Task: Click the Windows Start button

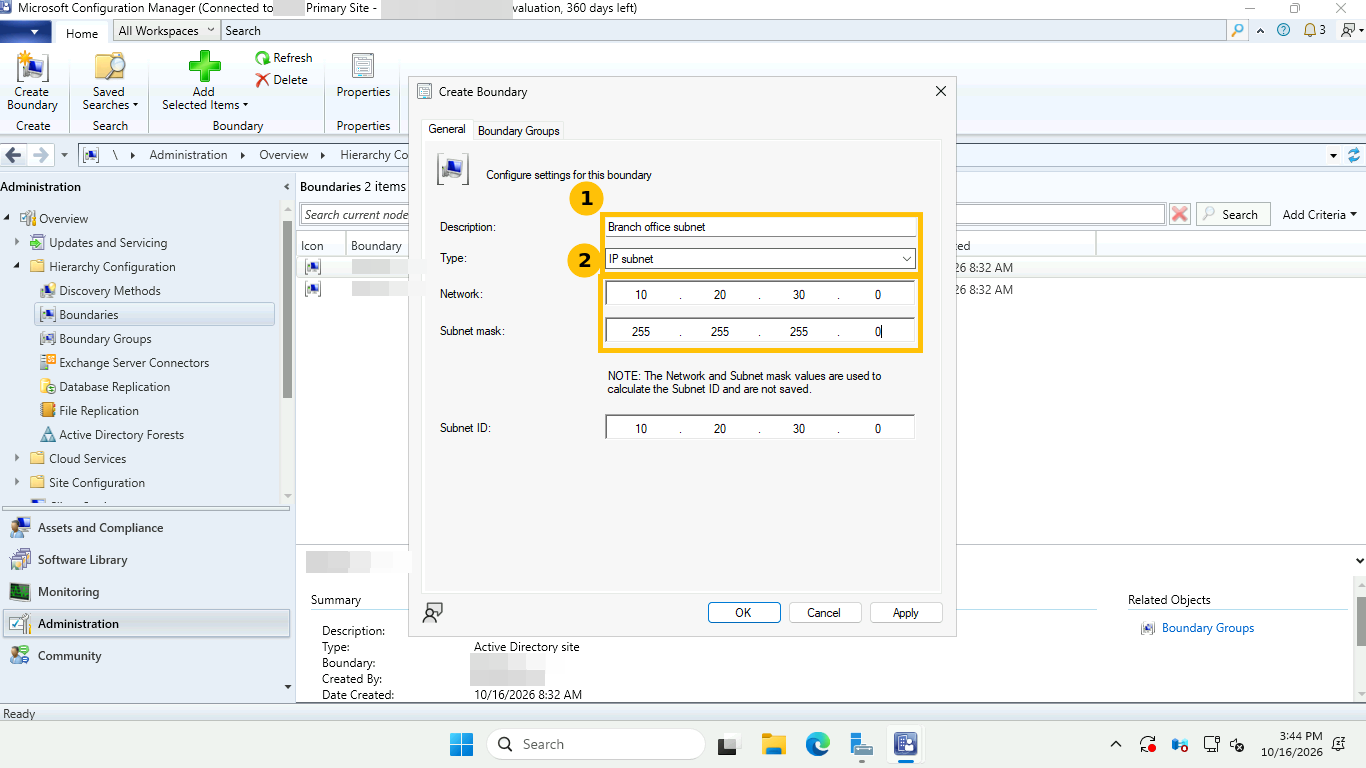Action: click(461, 744)
